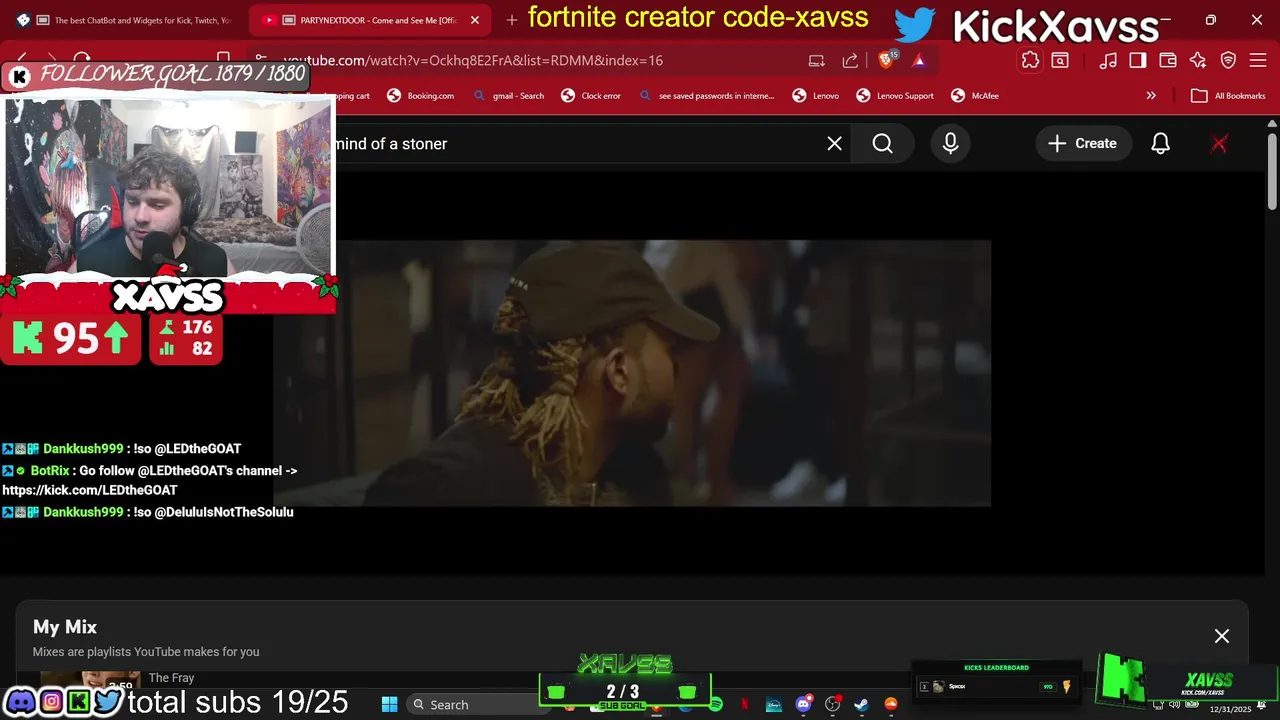Toggle the browser sidebar panel icon
Screen dimensions: 1280x720
coord(1138,60)
